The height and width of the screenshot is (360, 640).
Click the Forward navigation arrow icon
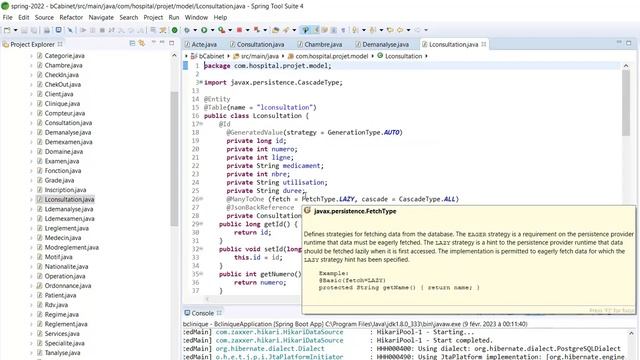417,30
